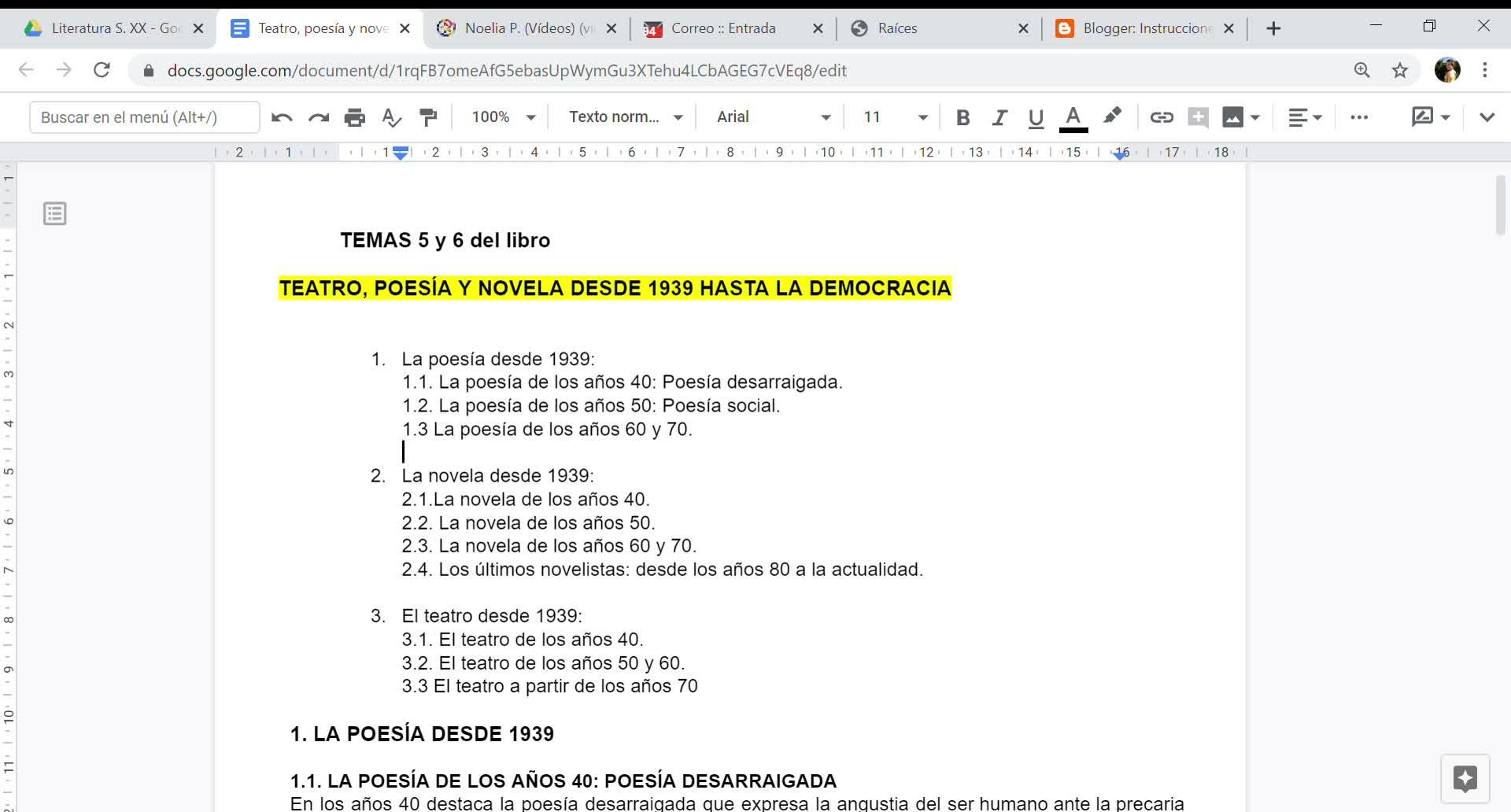This screenshot has height=812, width=1511.
Task: Click '3.2. El teatro de los años 50 y 60'
Action: (543, 663)
